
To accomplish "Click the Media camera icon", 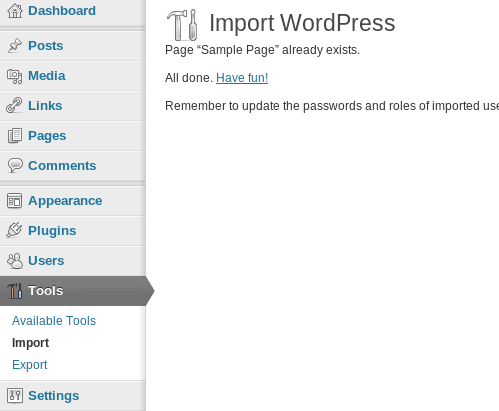I will point(15,76).
